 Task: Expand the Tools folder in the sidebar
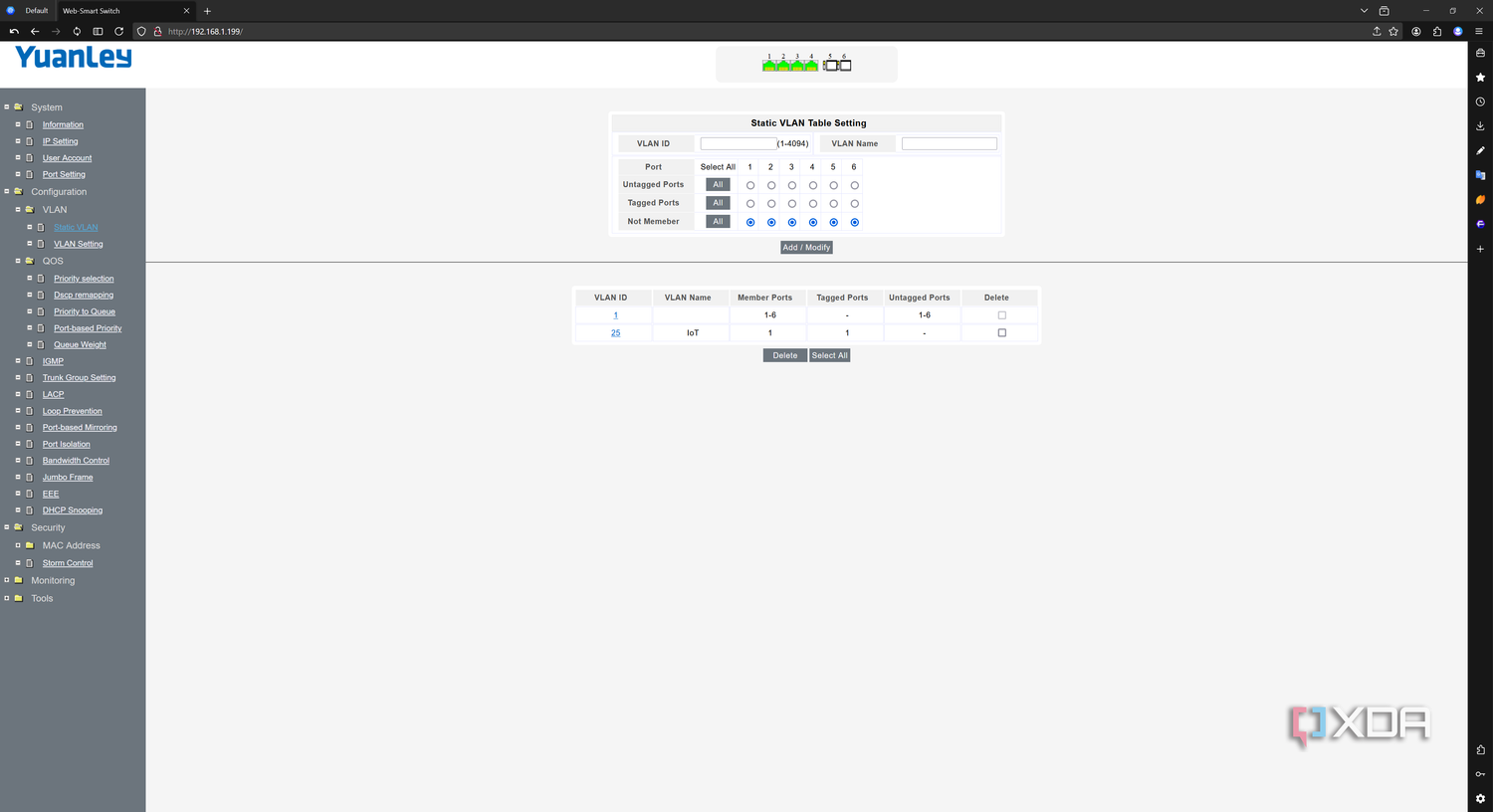click(7, 598)
